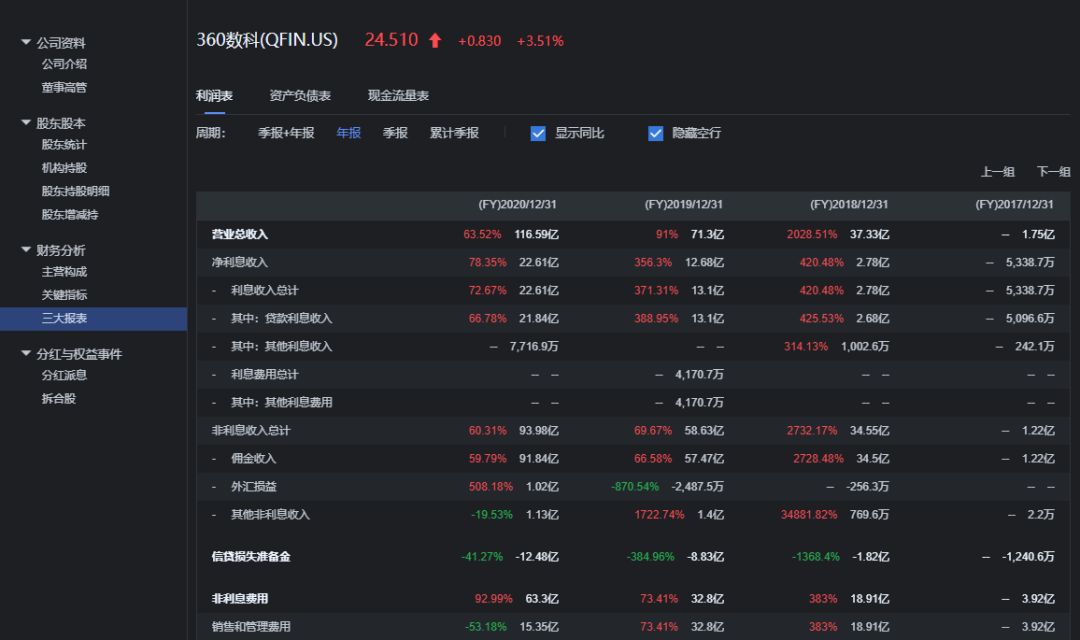This screenshot has height=640, width=1080.
Task: Toggle 隐藏空行 checkbox
Action: 656,133
